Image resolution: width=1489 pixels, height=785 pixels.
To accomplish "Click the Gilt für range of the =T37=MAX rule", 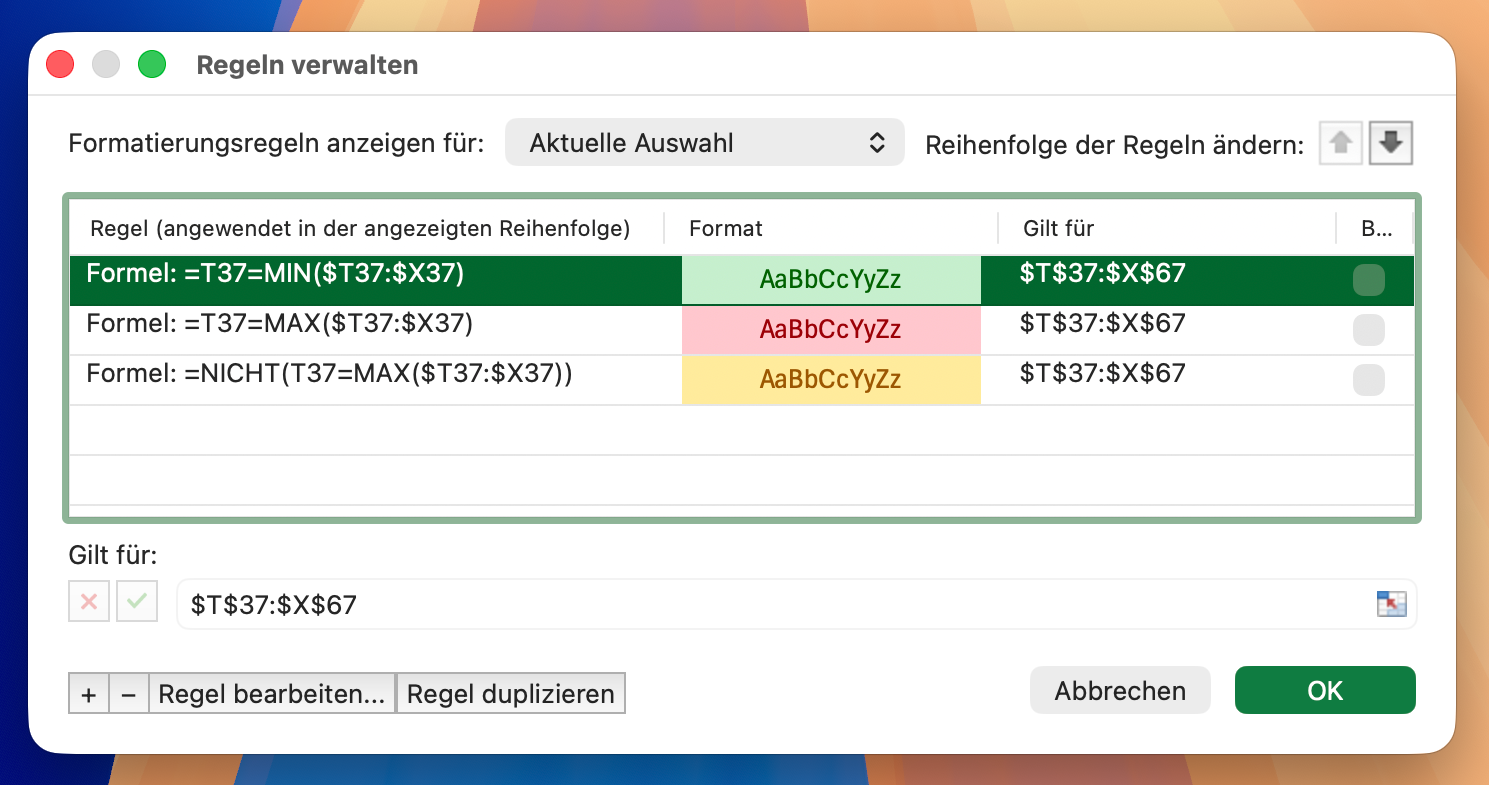I will point(1103,323).
